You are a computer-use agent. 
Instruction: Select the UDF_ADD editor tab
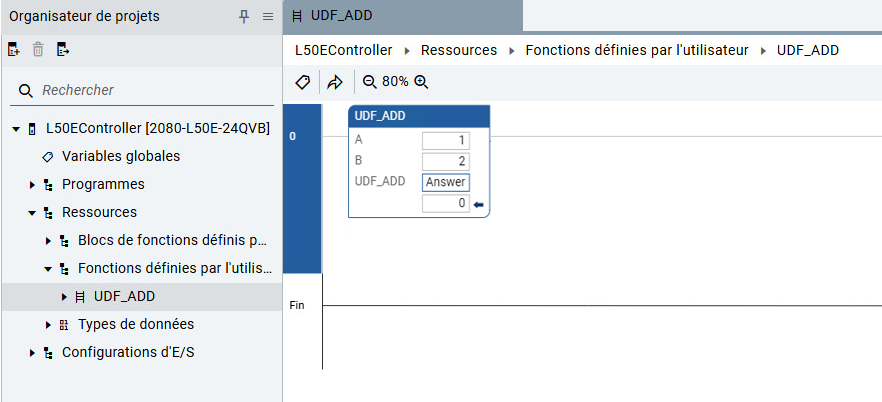(403, 16)
